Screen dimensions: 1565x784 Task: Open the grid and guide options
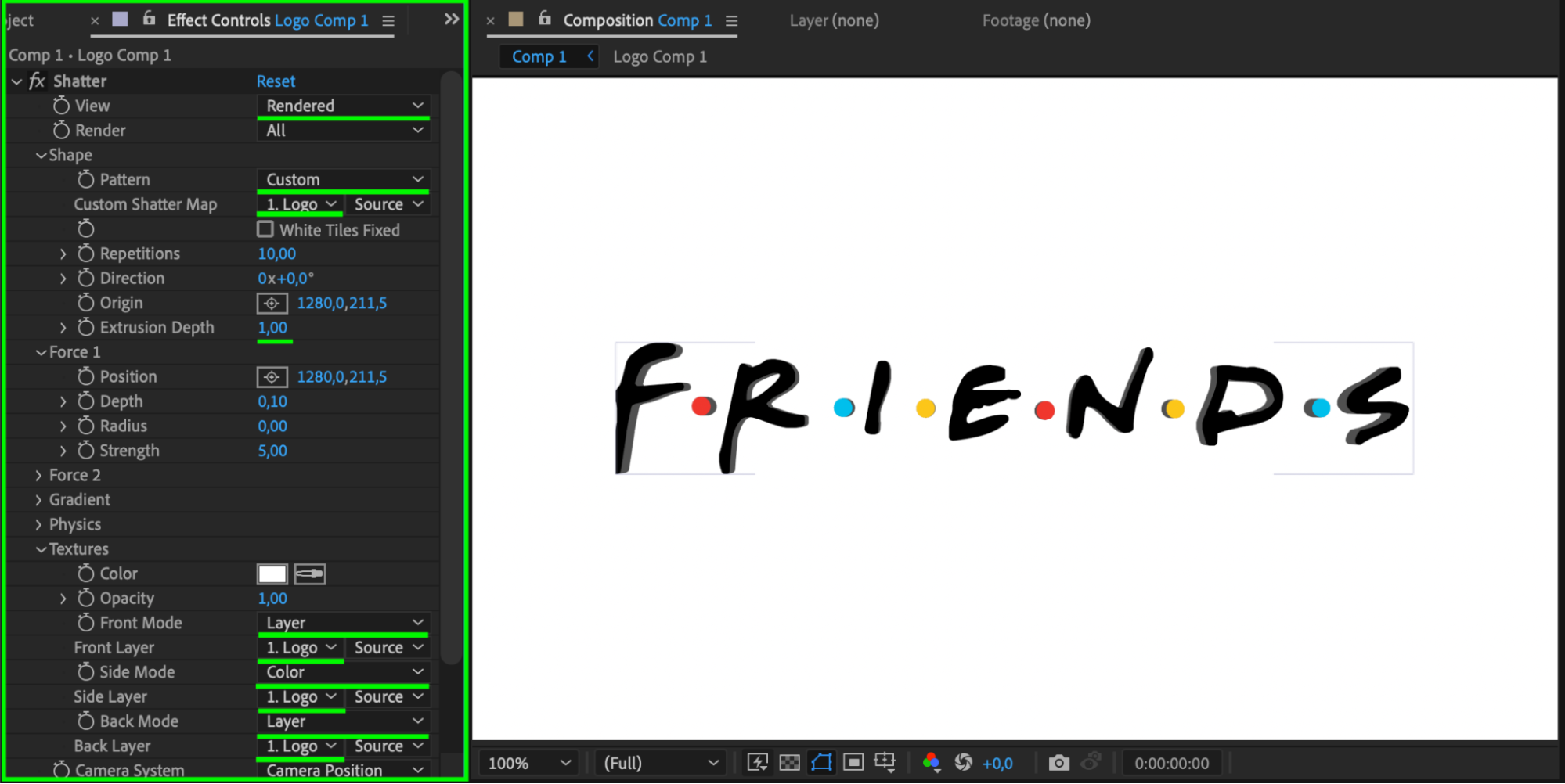tap(885, 763)
